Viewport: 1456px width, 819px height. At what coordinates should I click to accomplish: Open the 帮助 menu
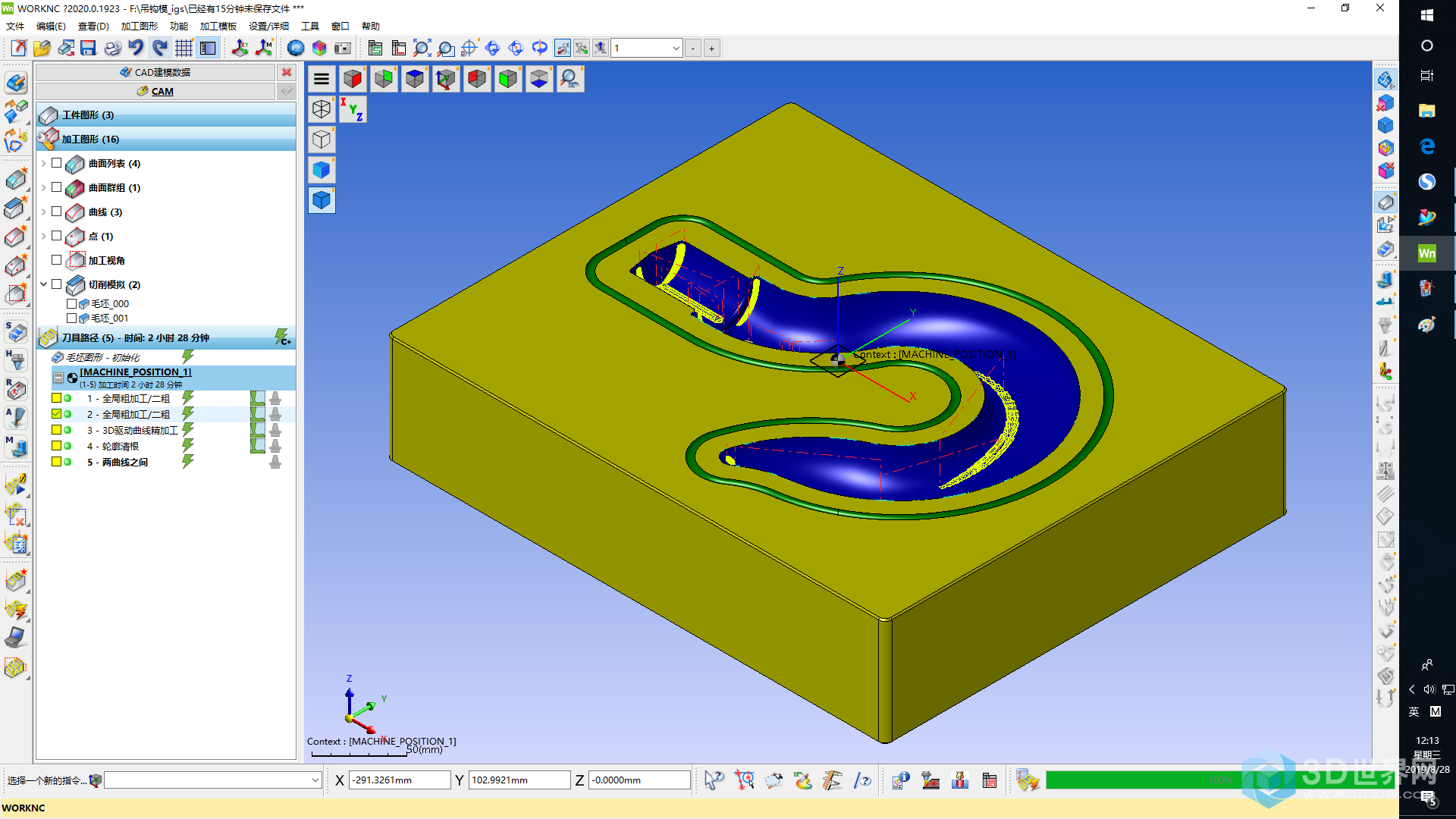[x=370, y=26]
